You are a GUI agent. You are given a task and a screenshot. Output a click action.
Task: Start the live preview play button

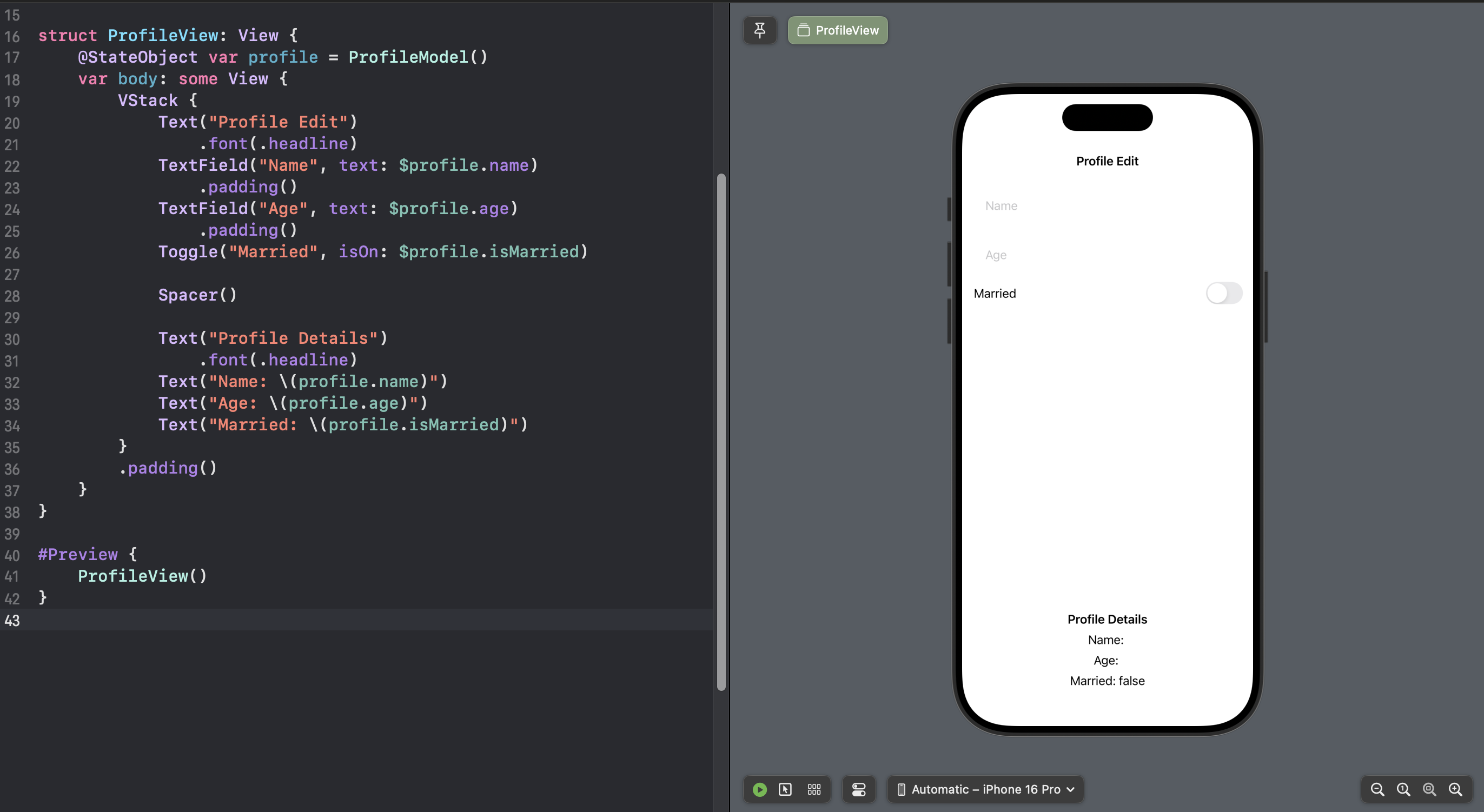(x=760, y=789)
